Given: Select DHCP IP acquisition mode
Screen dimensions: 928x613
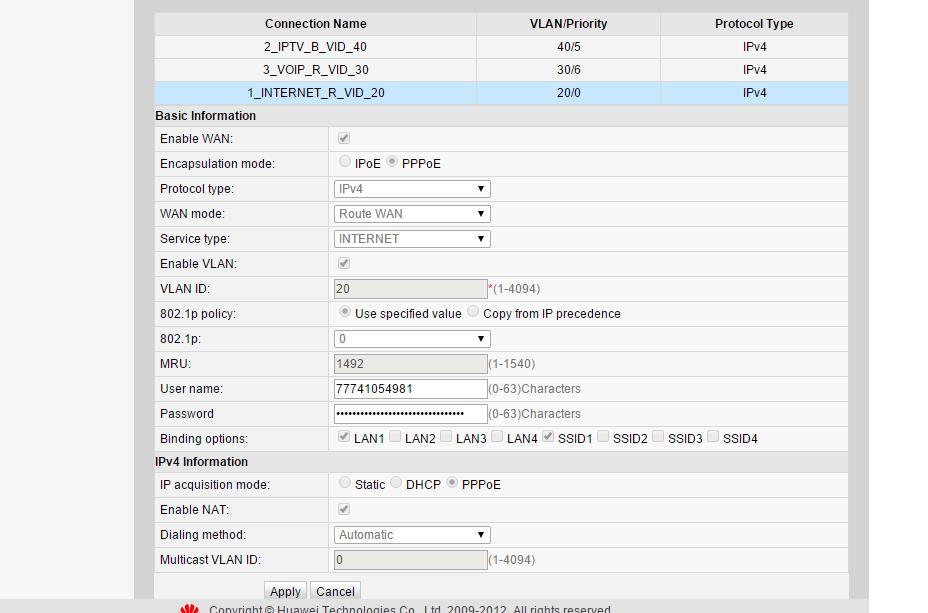Looking at the screenshot, I should [x=396, y=483].
